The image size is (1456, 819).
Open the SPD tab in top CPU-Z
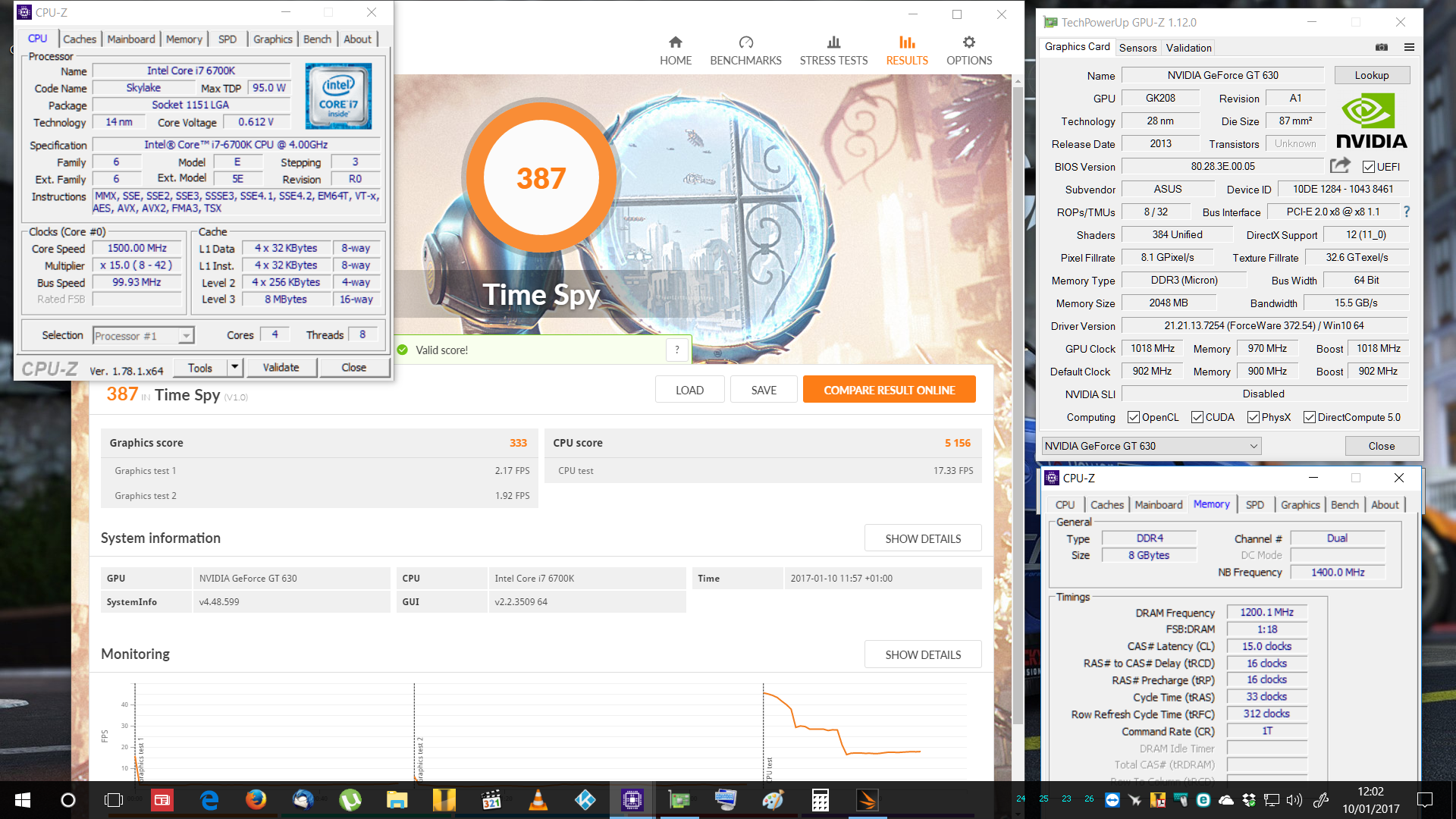pyautogui.click(x=227, y=39)
